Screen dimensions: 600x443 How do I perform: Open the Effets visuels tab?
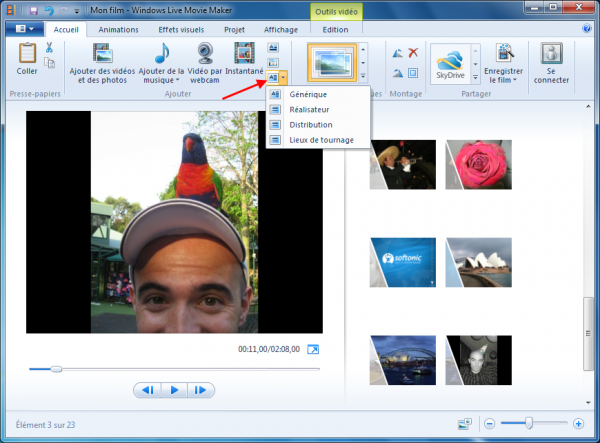tap(179, 30)
